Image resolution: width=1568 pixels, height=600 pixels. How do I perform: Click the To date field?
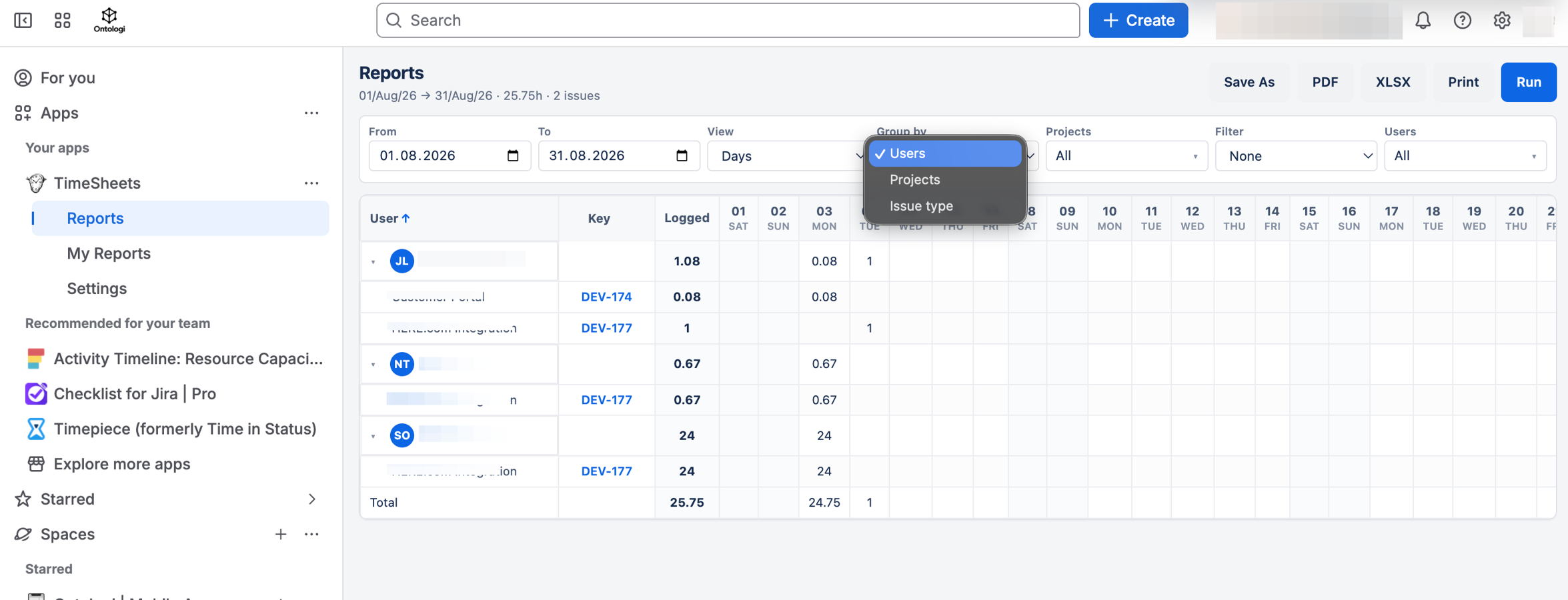(618, 156)
